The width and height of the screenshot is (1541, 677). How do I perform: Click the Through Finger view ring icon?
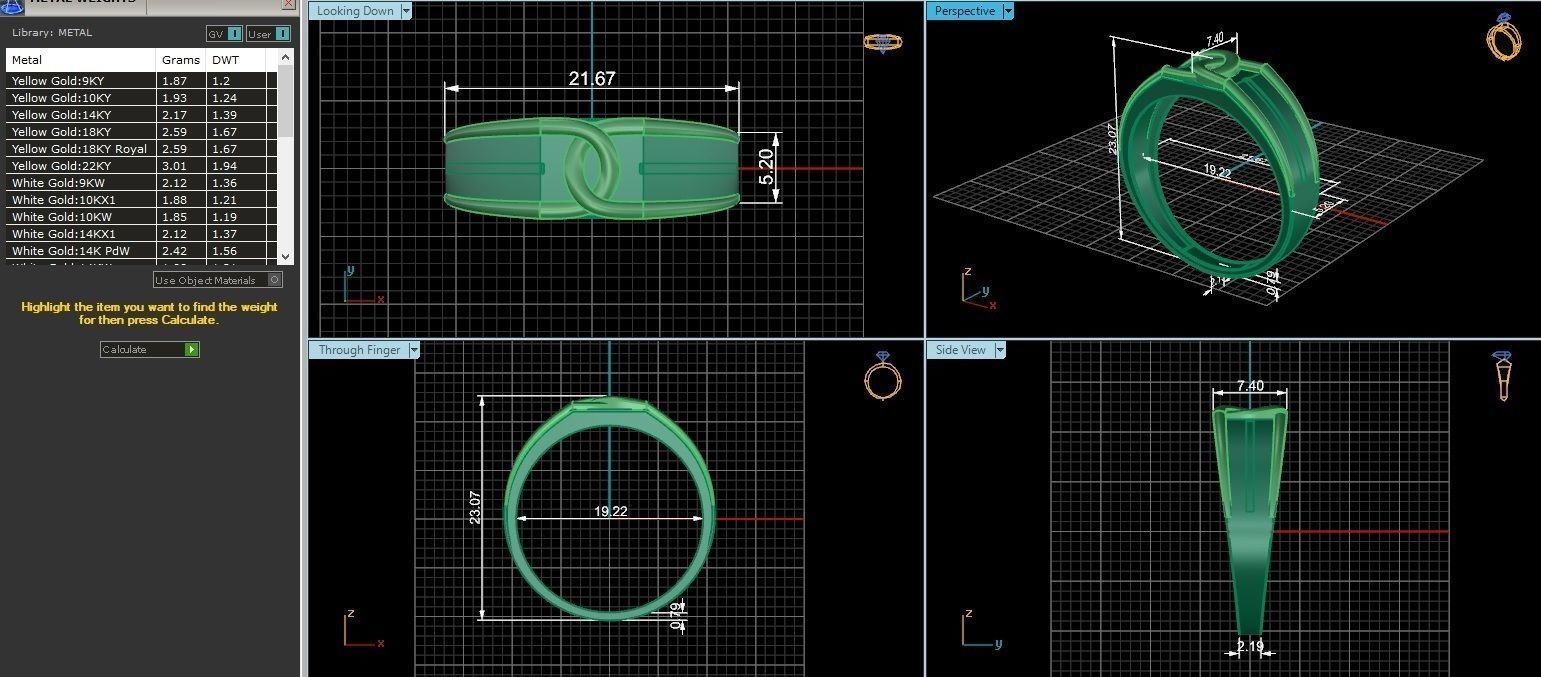pyautogui.click(x=883, y=376)
